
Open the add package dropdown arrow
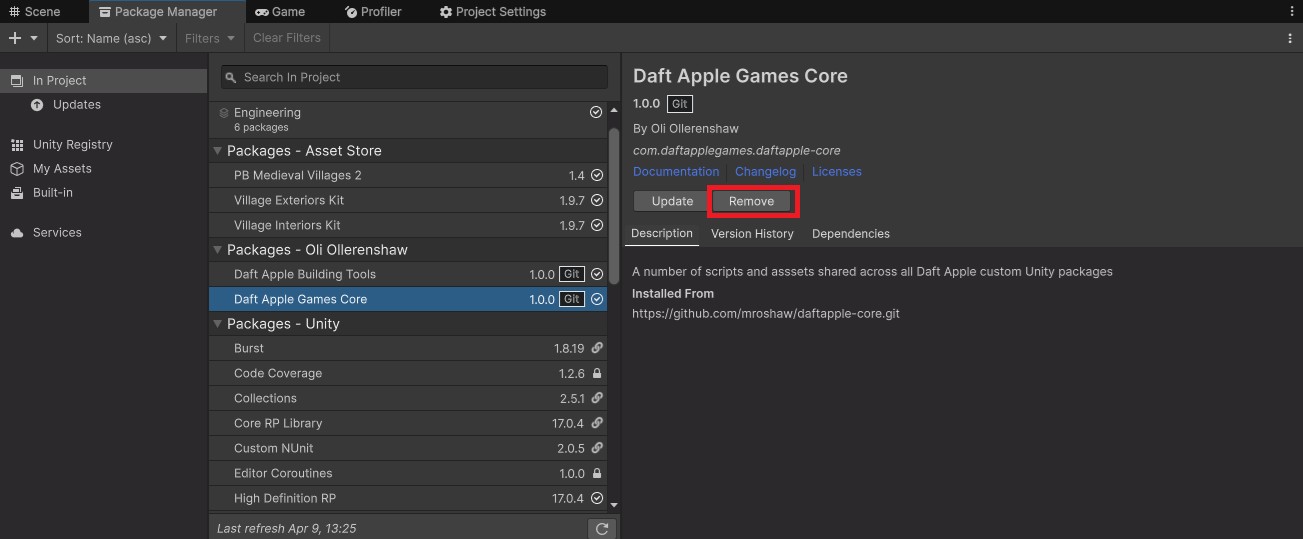point(34,38)
